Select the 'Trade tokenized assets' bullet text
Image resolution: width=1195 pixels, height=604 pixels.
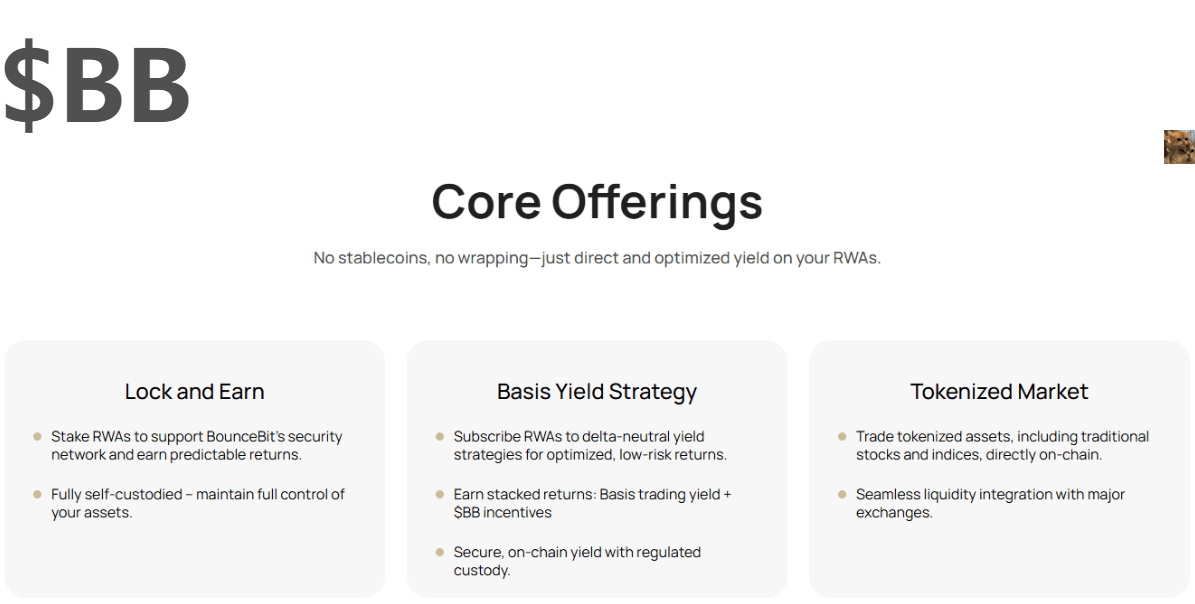pos(1002,446)
